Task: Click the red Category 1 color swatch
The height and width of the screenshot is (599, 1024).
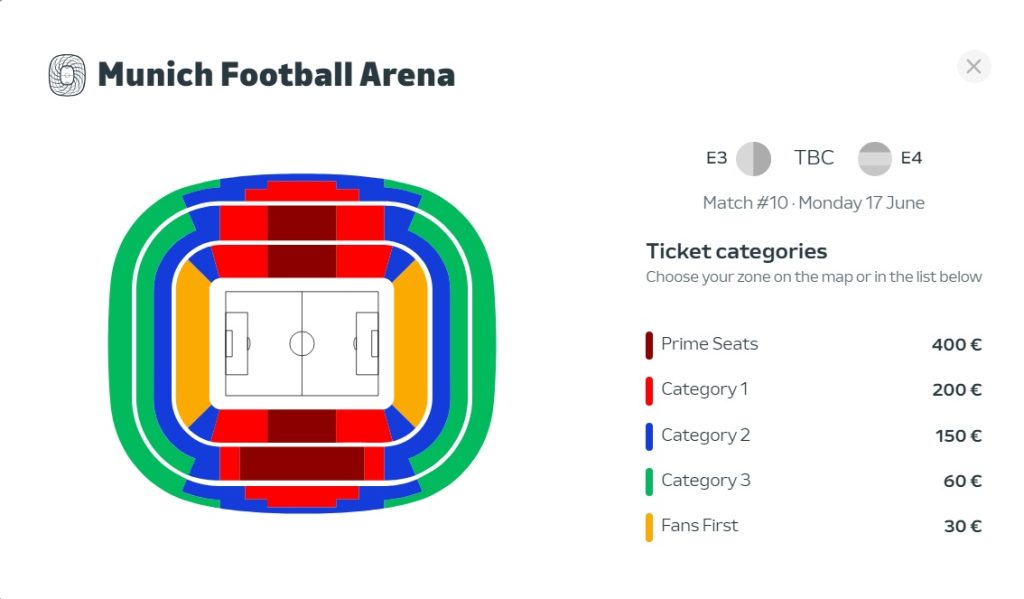Action: click(x=650, y=390)
